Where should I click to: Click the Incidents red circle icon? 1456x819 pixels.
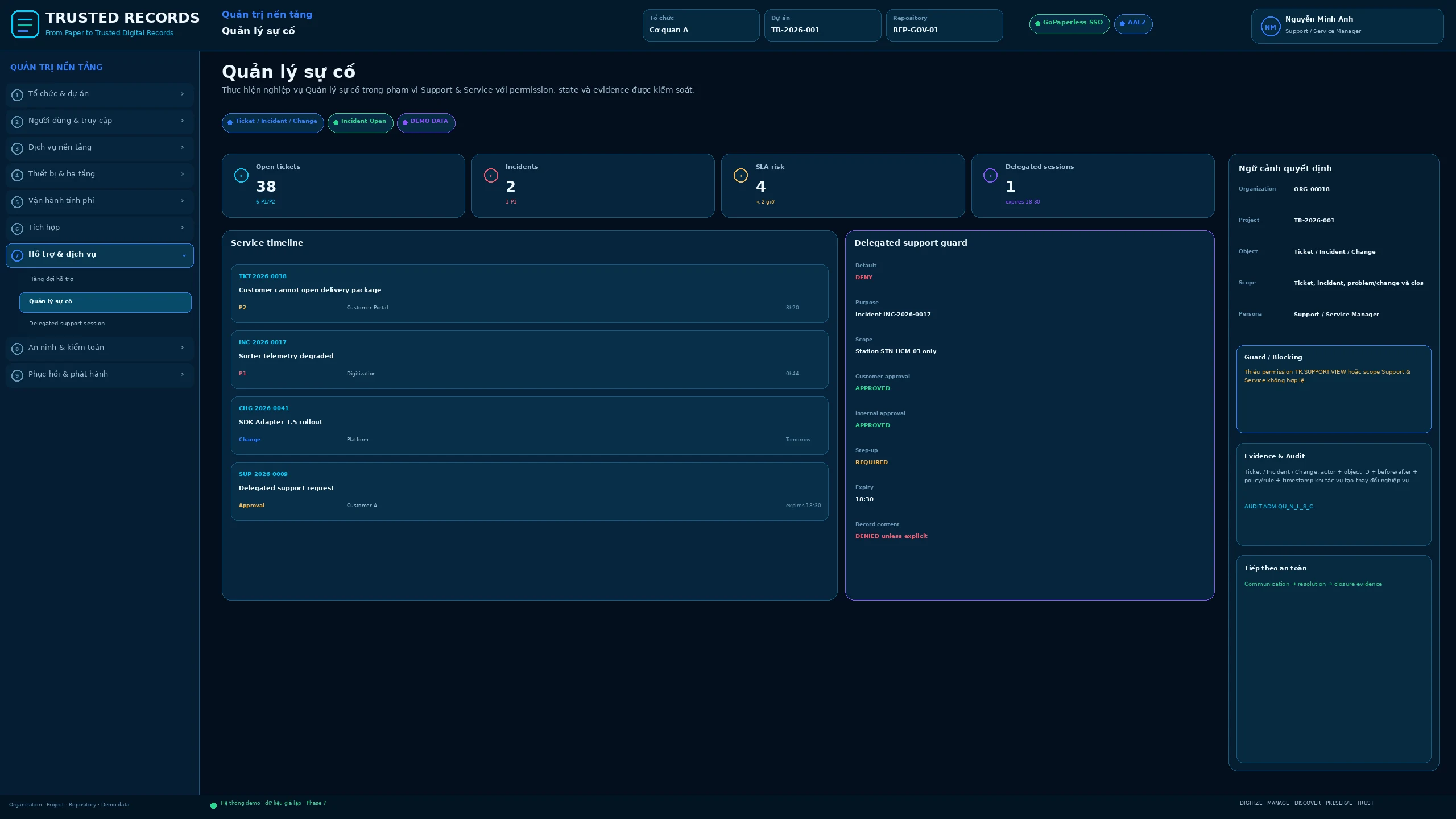point(491,176)
